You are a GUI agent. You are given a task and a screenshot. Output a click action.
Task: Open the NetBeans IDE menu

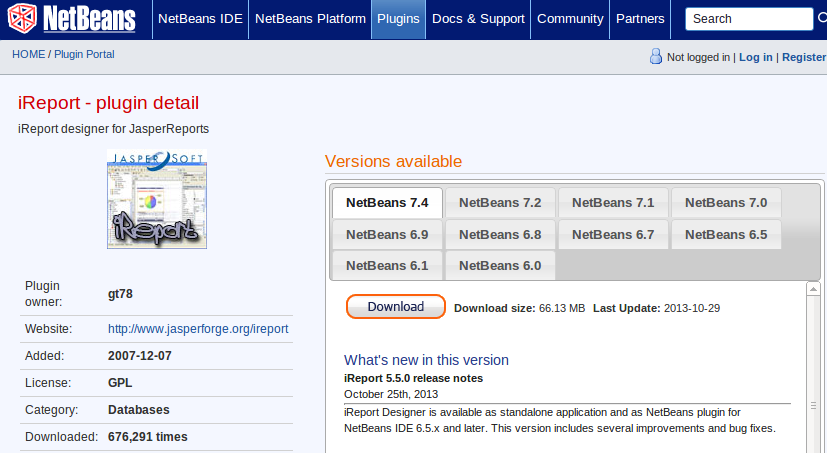(200, 19)
